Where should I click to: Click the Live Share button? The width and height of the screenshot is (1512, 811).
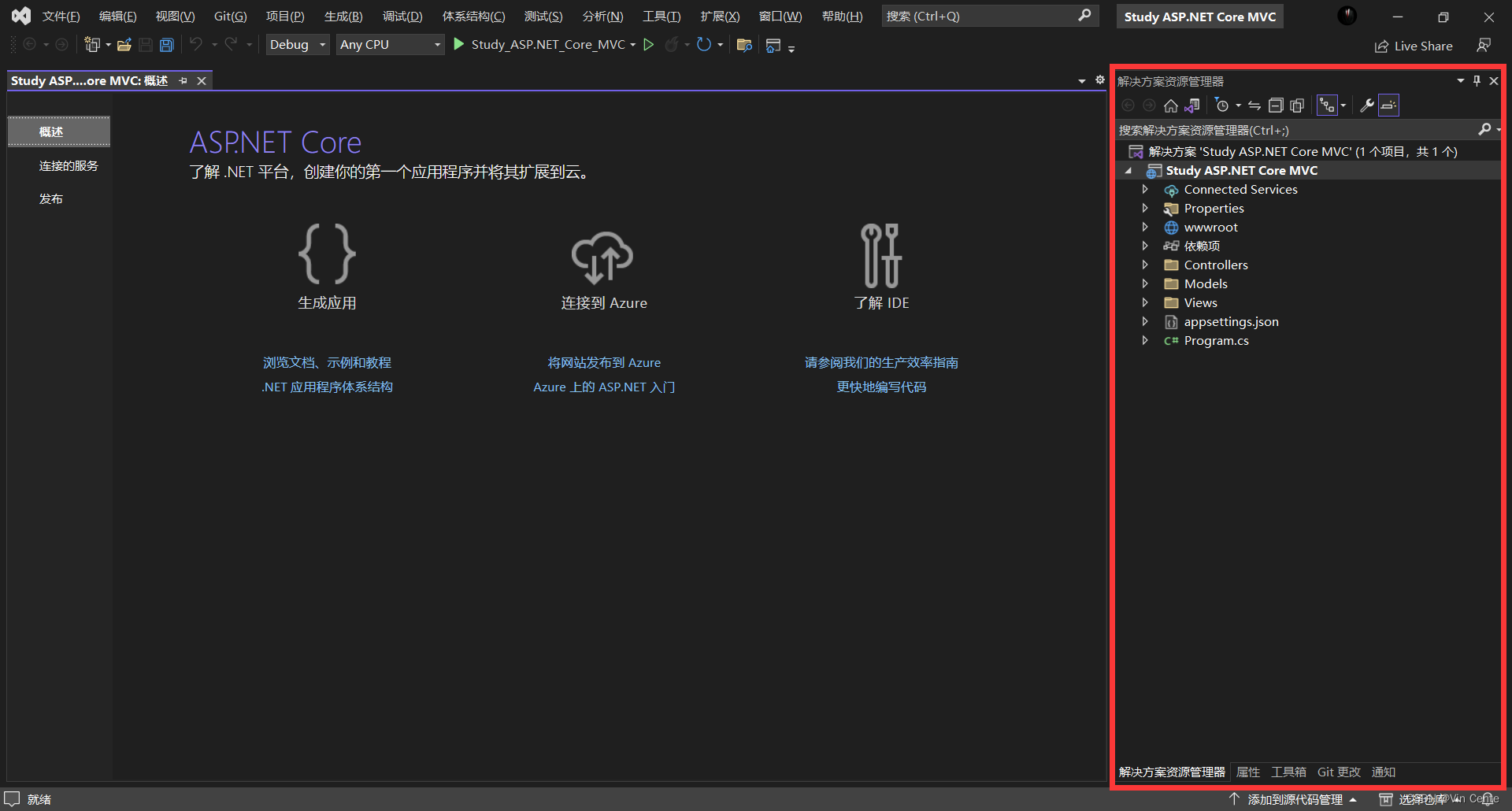tap(1414, 46)
